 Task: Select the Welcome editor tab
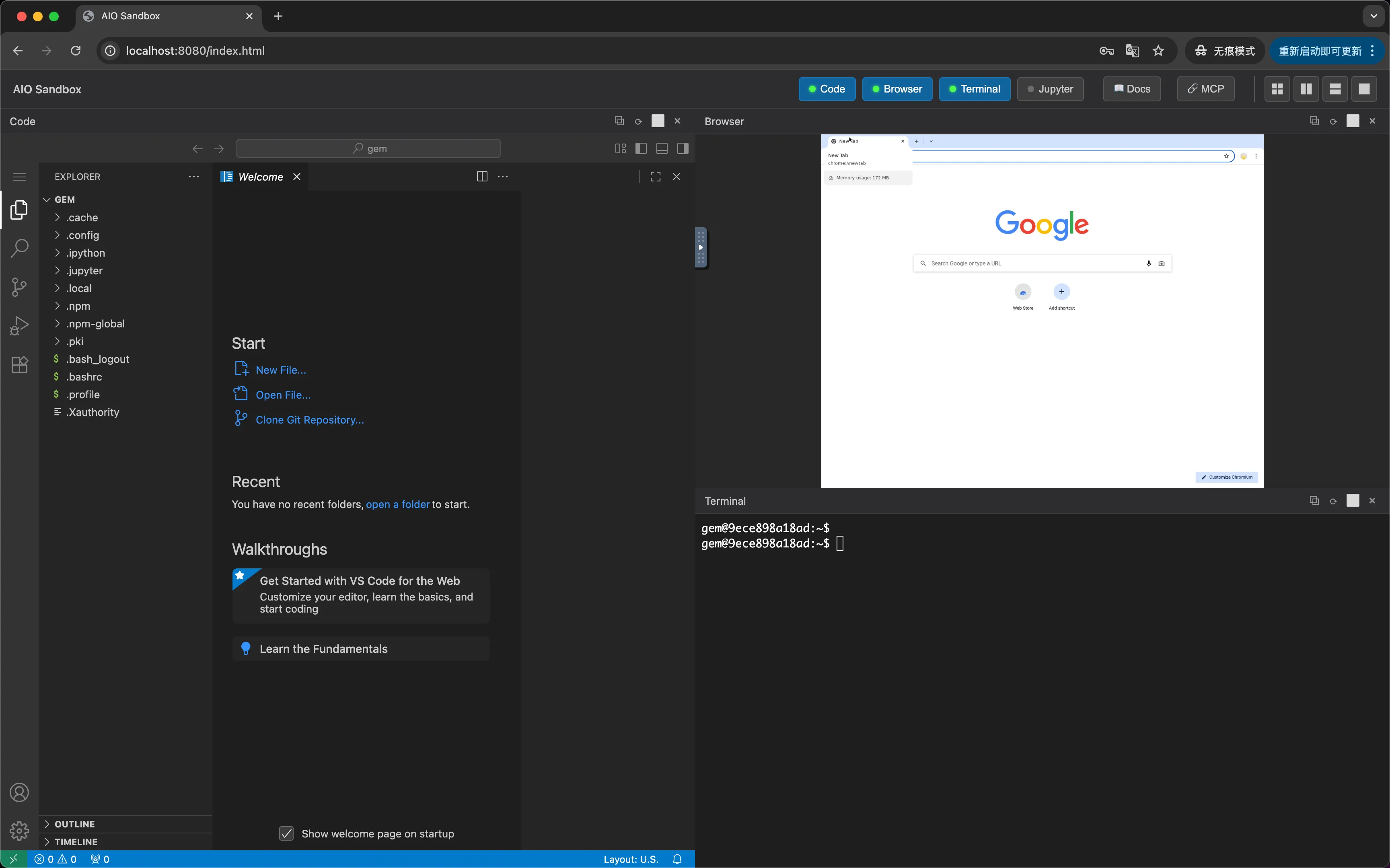point(260,177)
